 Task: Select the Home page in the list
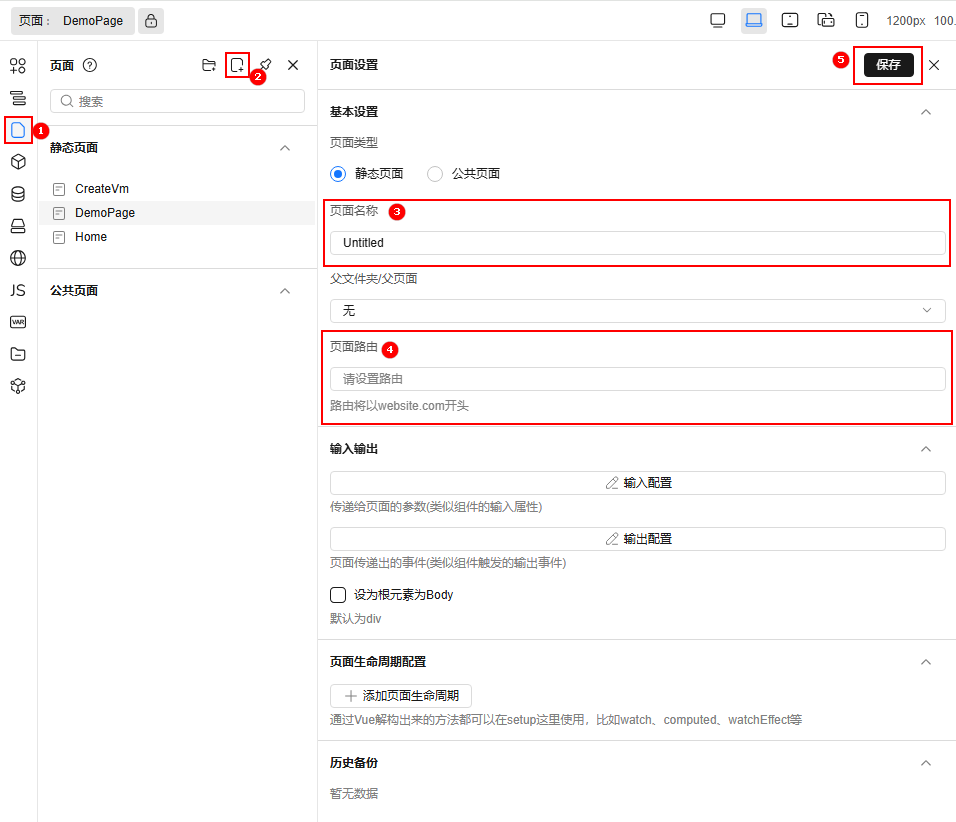coord(90,236)
